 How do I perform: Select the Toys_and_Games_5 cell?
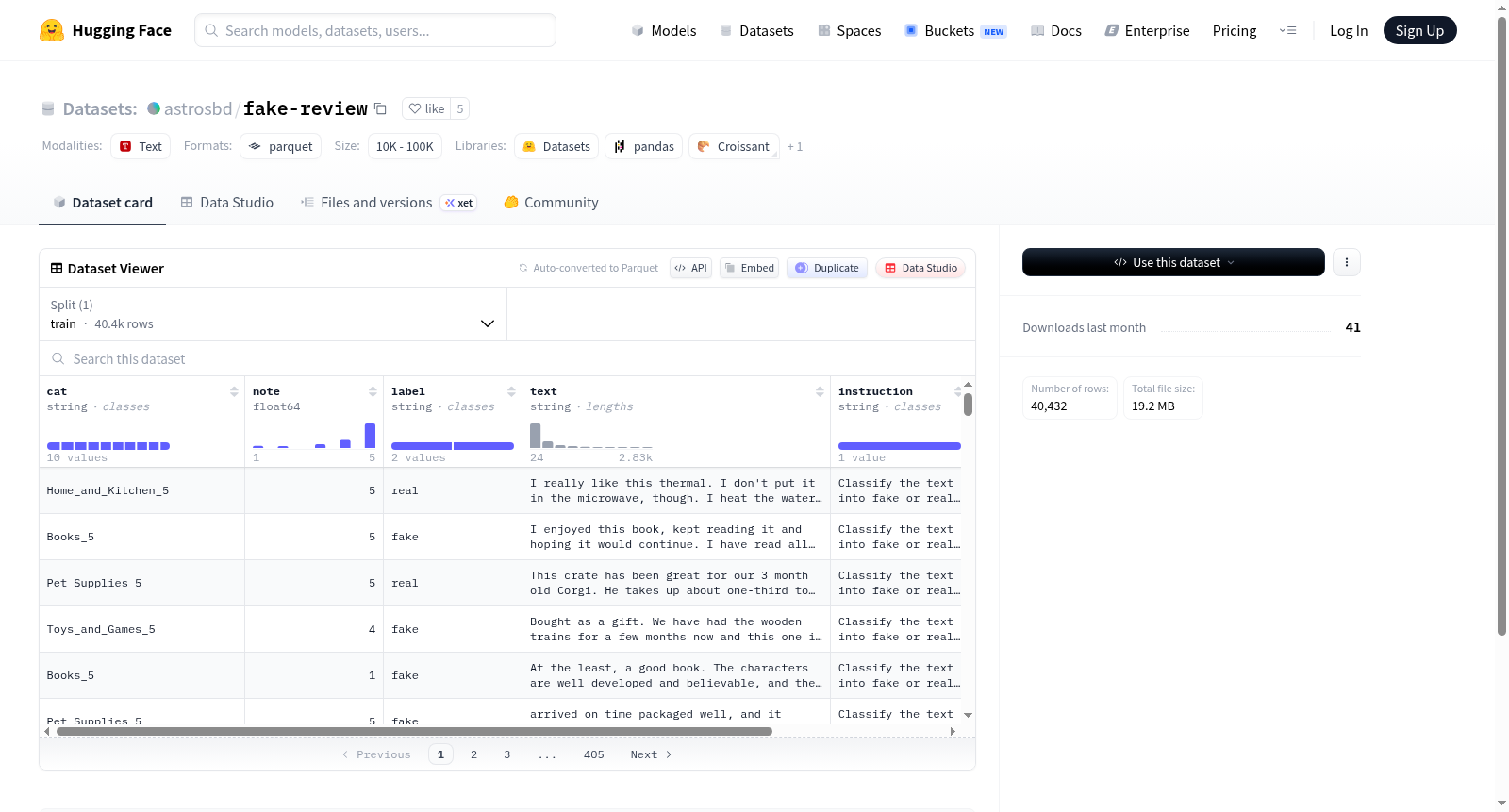(141, 629)
